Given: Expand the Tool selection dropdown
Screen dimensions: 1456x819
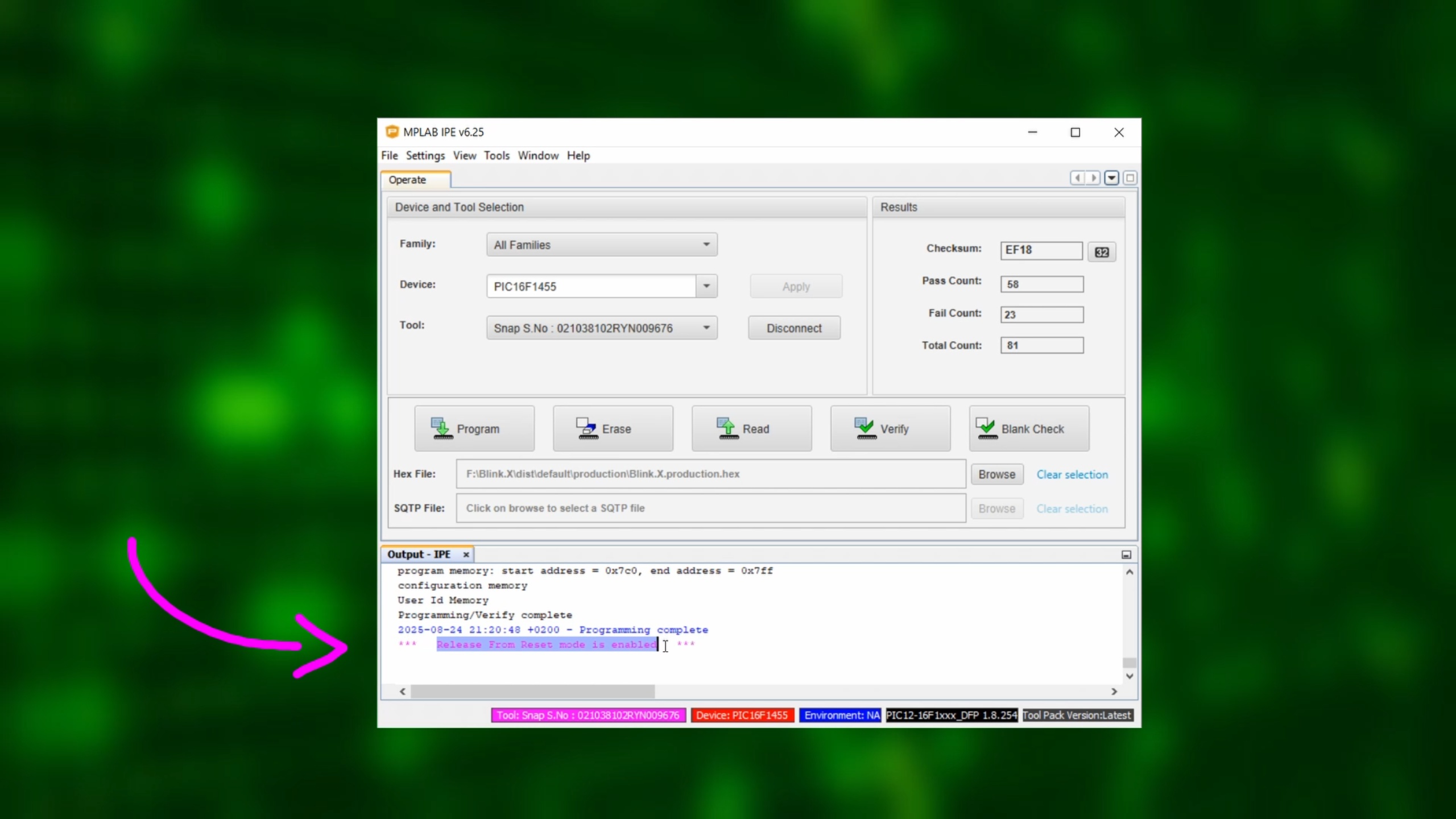Looking at the screenshot, I should pos(706,328).
